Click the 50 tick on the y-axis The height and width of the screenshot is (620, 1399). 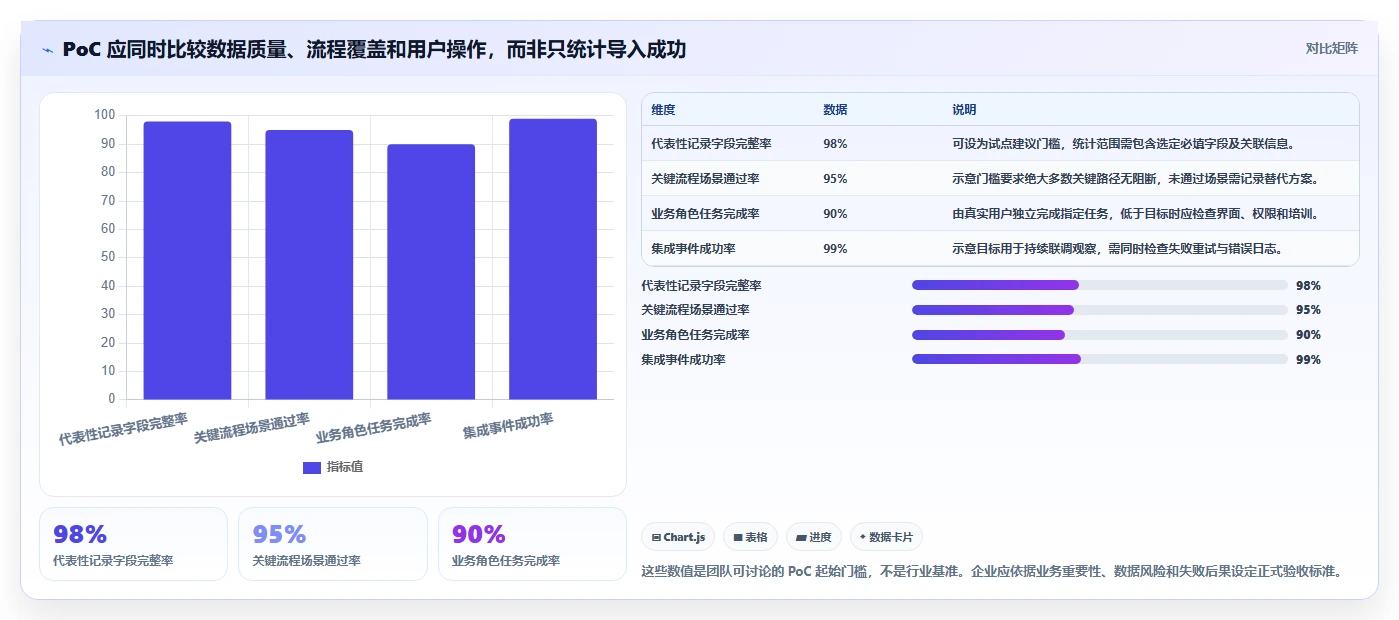(108, 257)
